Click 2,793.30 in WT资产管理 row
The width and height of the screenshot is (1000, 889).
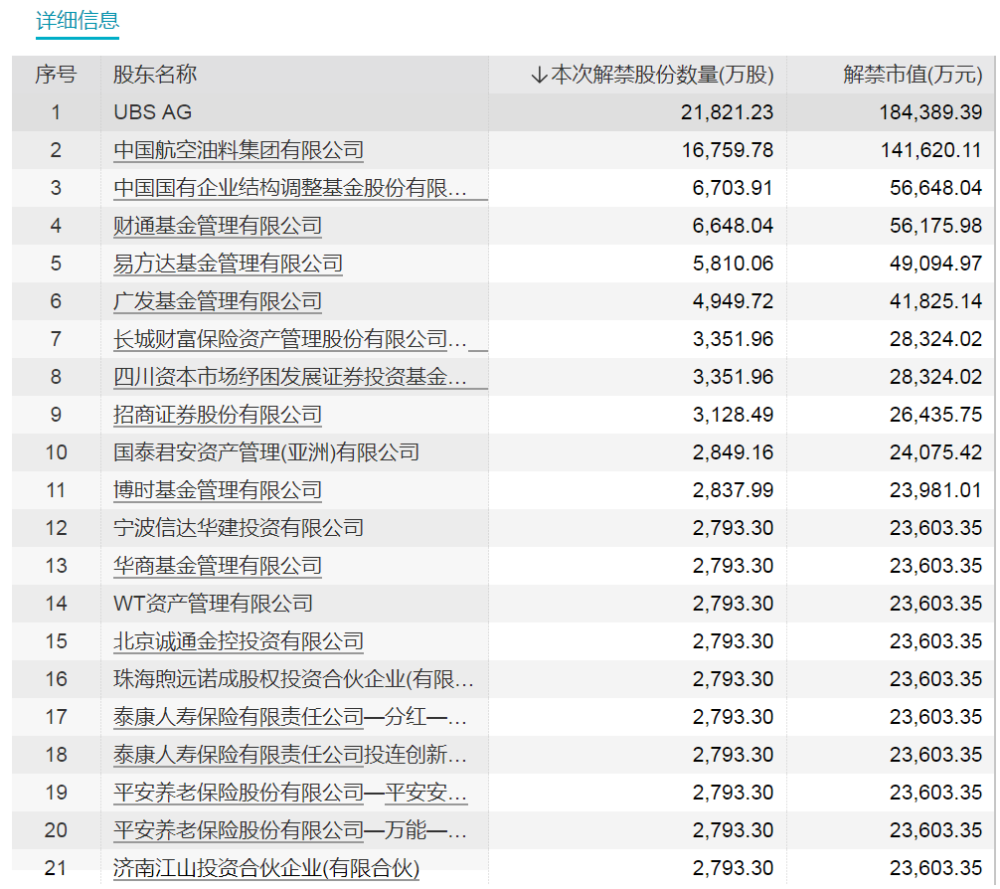click(x=733, y=603)
